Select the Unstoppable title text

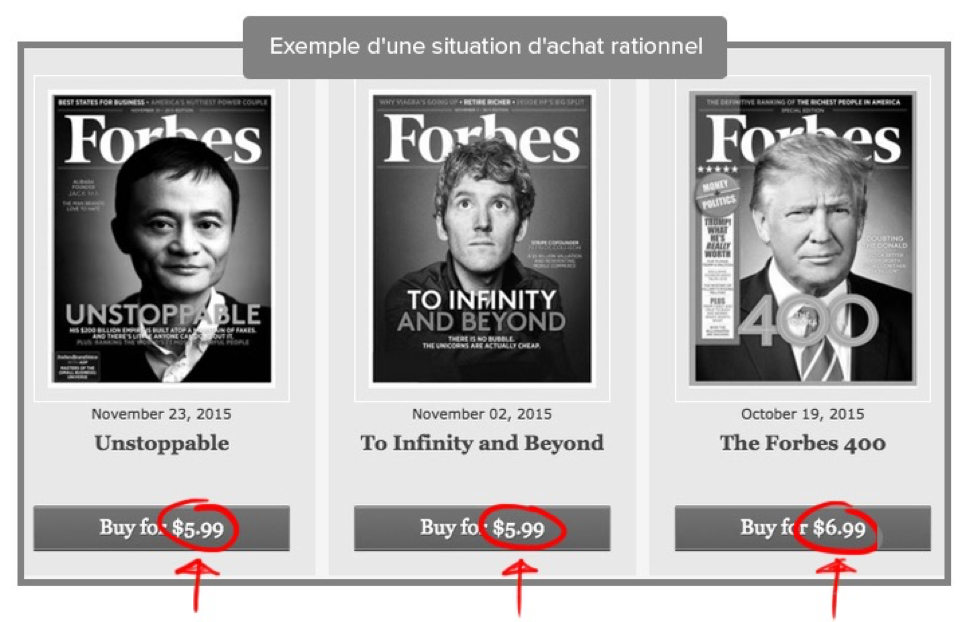(x=162, y=443)
